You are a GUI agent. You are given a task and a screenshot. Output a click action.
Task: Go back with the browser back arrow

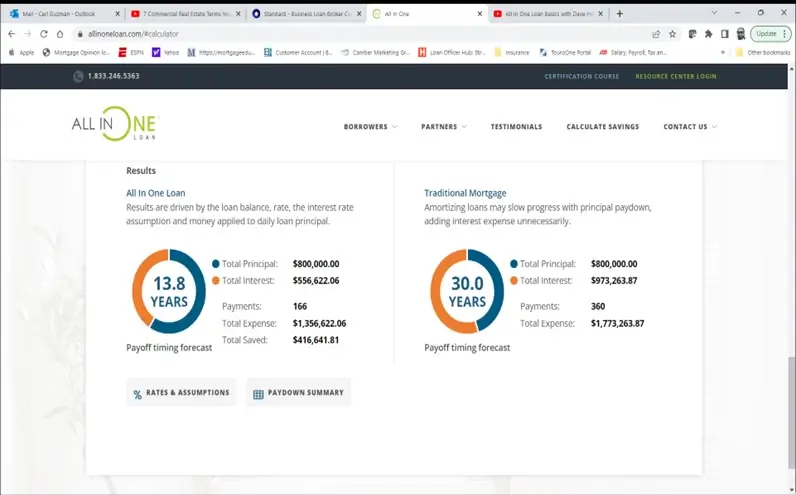pos(12,34)
